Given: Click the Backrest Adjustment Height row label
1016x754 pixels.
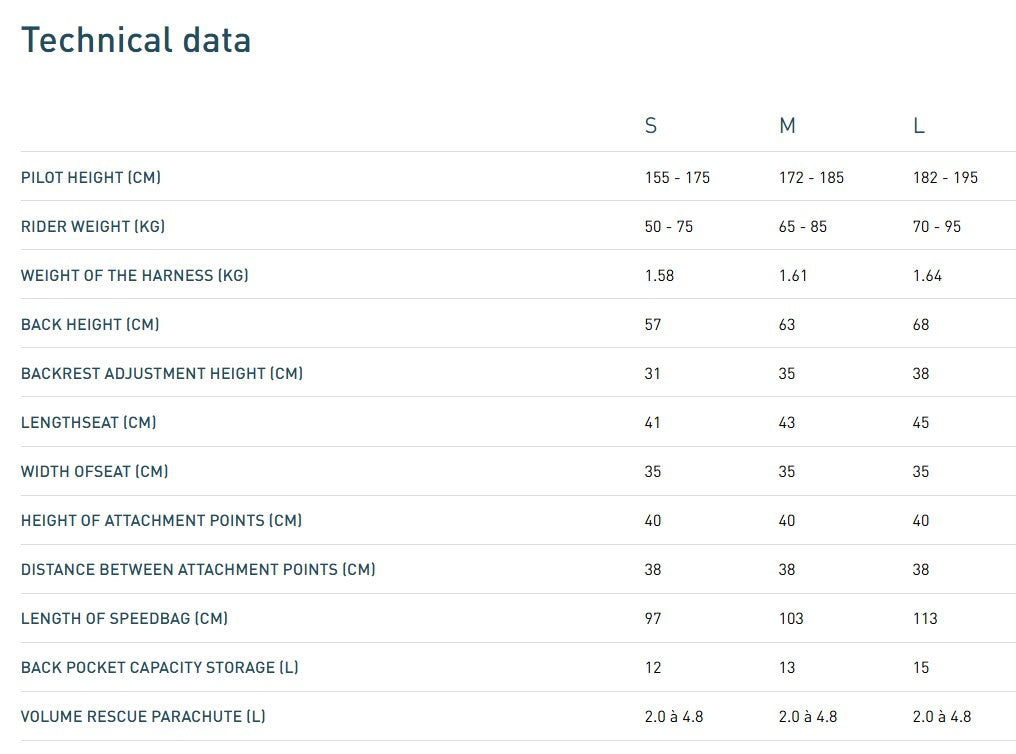Looking at the screenshot, I should coord(162,373).
